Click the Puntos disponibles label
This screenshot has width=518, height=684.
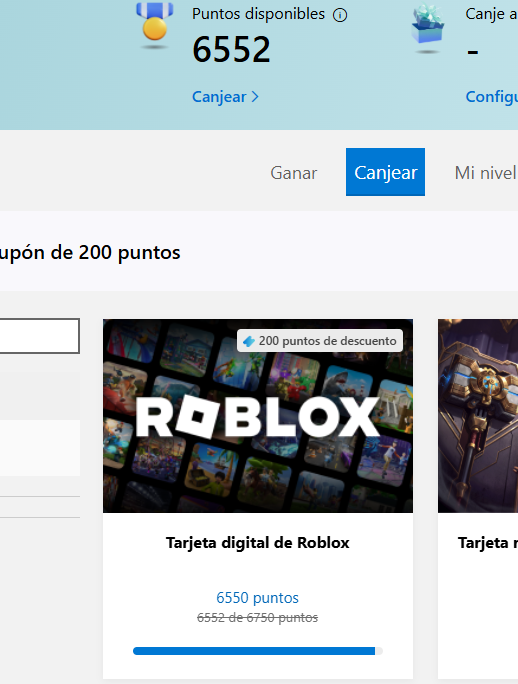258,14
